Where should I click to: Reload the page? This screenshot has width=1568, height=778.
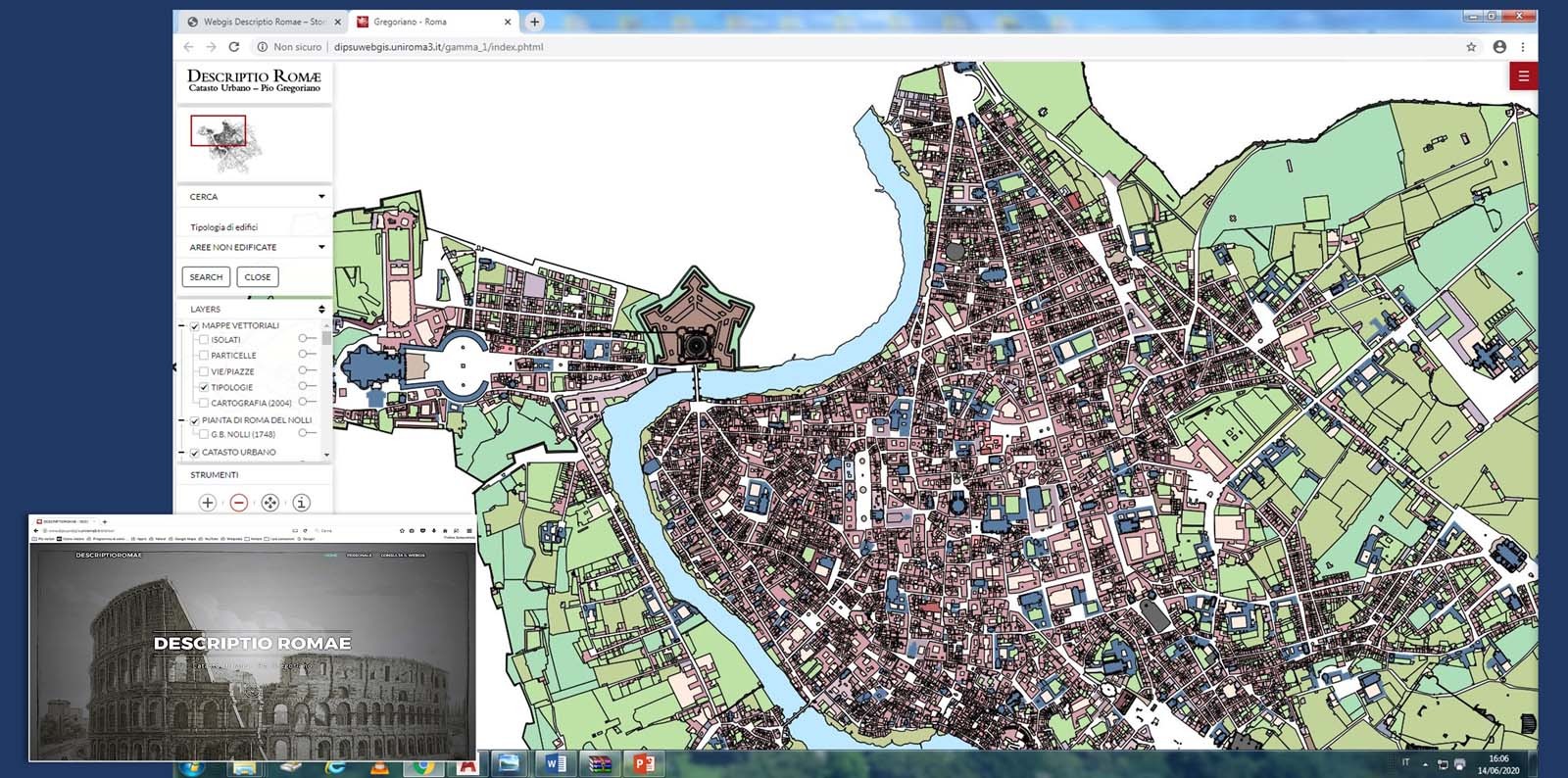(234, 47)
